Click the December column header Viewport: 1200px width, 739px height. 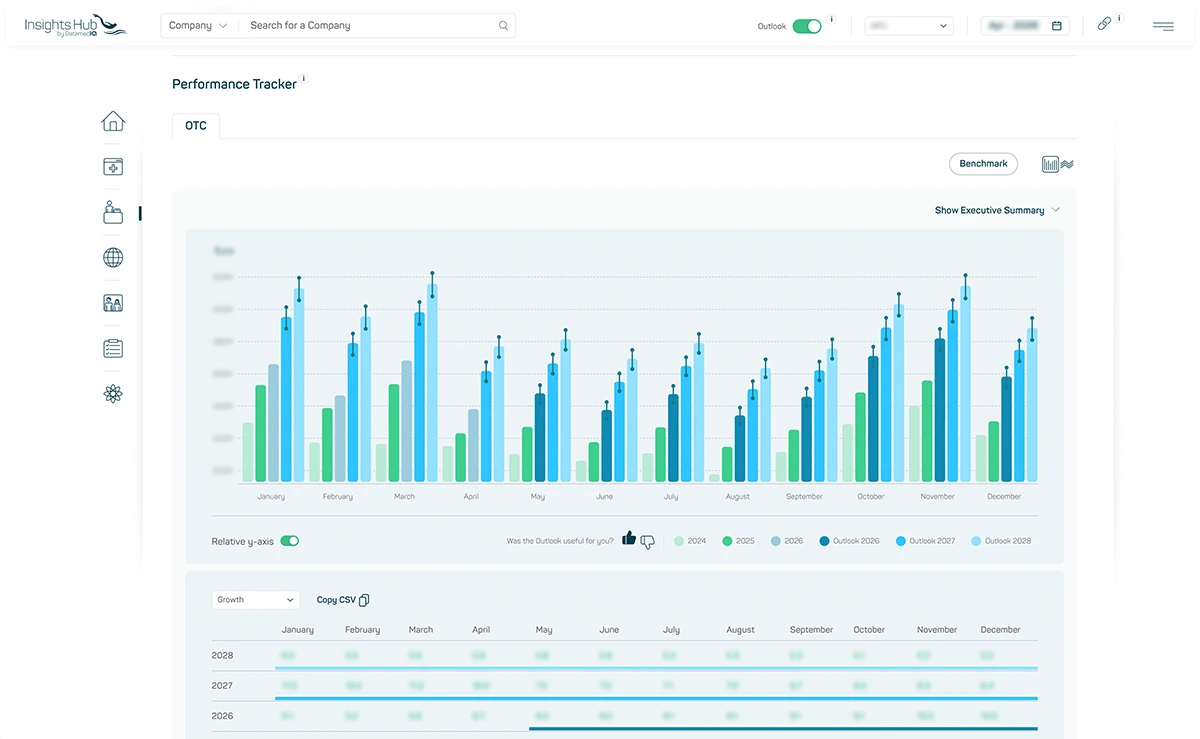click(1001, 630)
